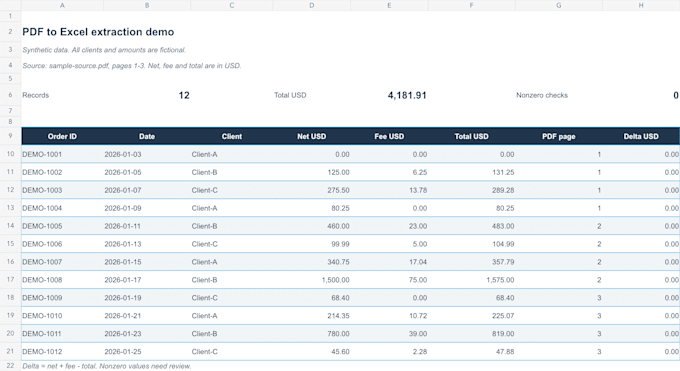Click the 'Synthetic data' note cell

point(104,50)
